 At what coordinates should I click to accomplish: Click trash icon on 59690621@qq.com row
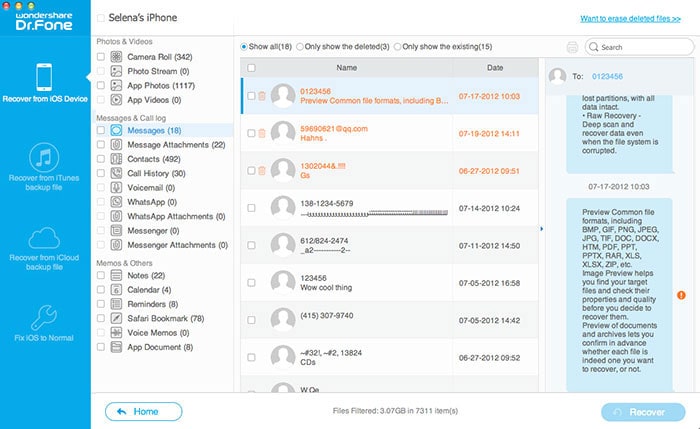[262, 133]
